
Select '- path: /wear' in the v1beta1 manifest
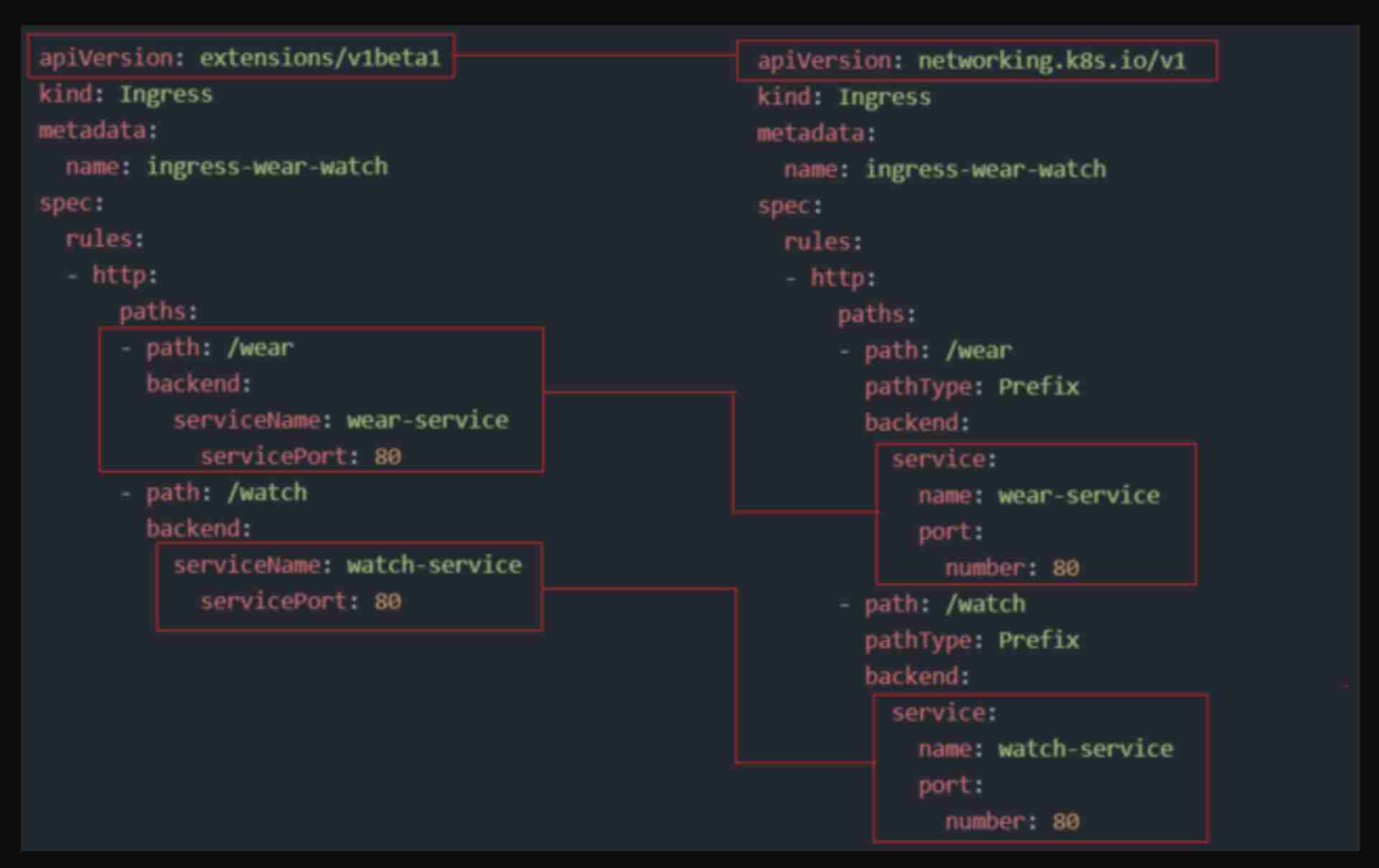[x=207, y=347]
